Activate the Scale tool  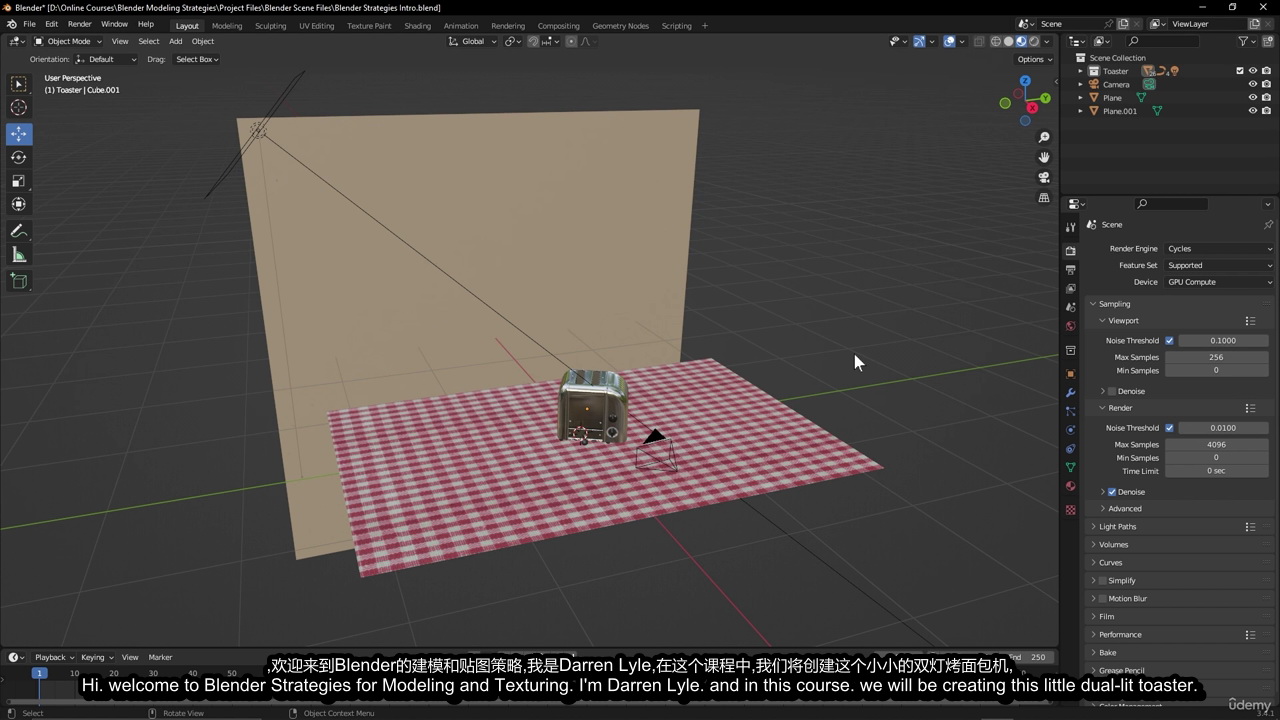pos(19,181)
